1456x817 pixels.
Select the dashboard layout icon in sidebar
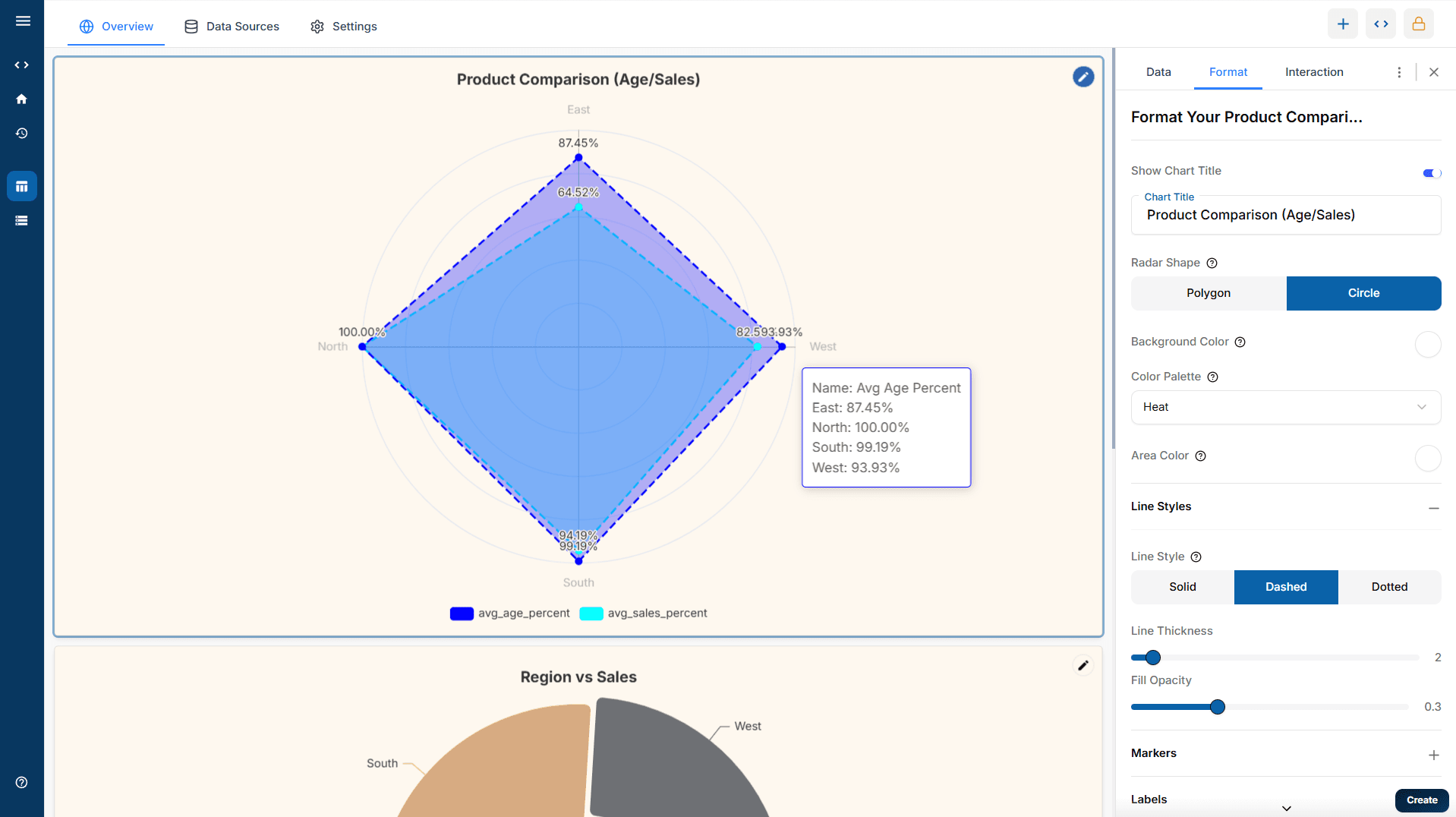point(22,186)
